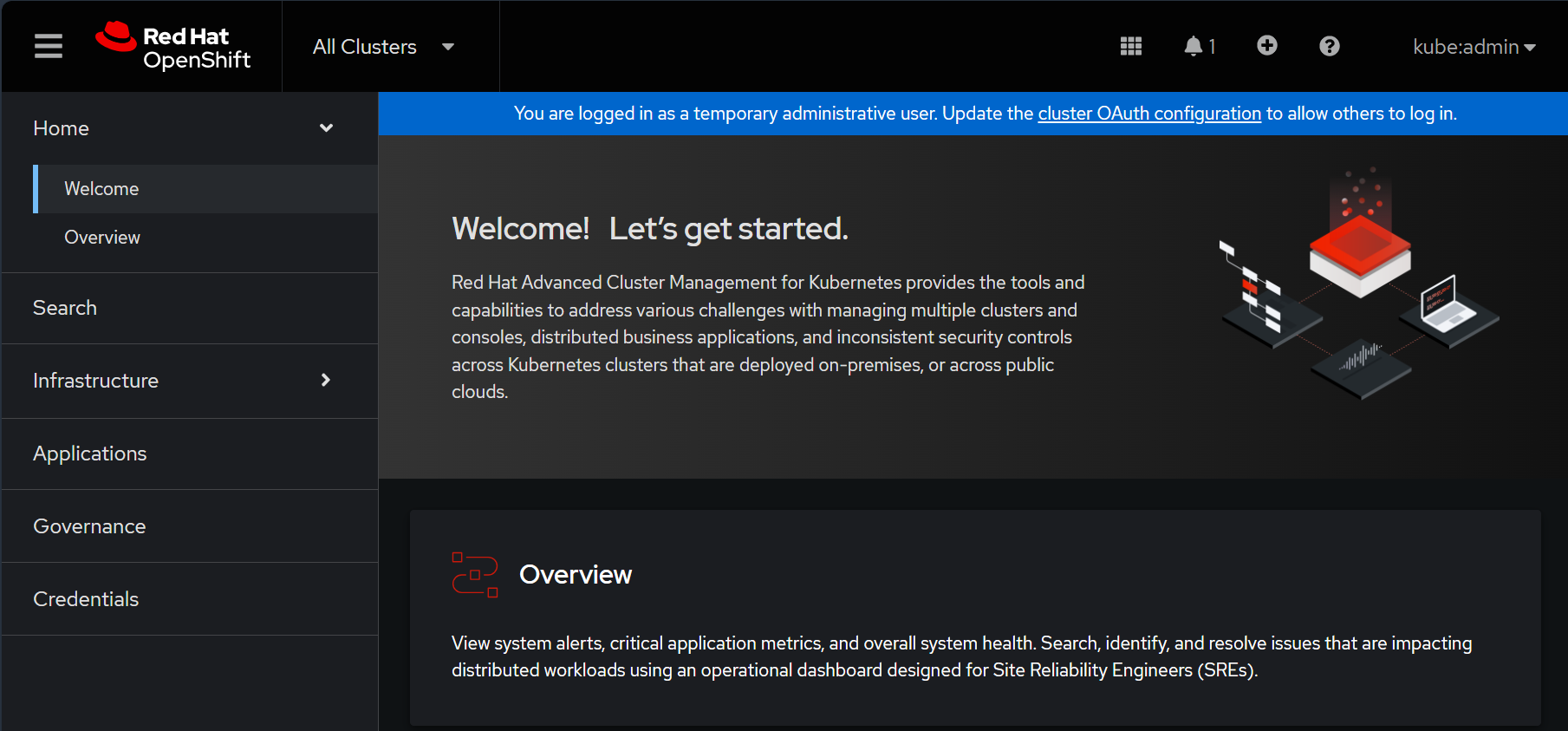
Task: Click the Overview card description text
Action: click(x=962, y=656)
